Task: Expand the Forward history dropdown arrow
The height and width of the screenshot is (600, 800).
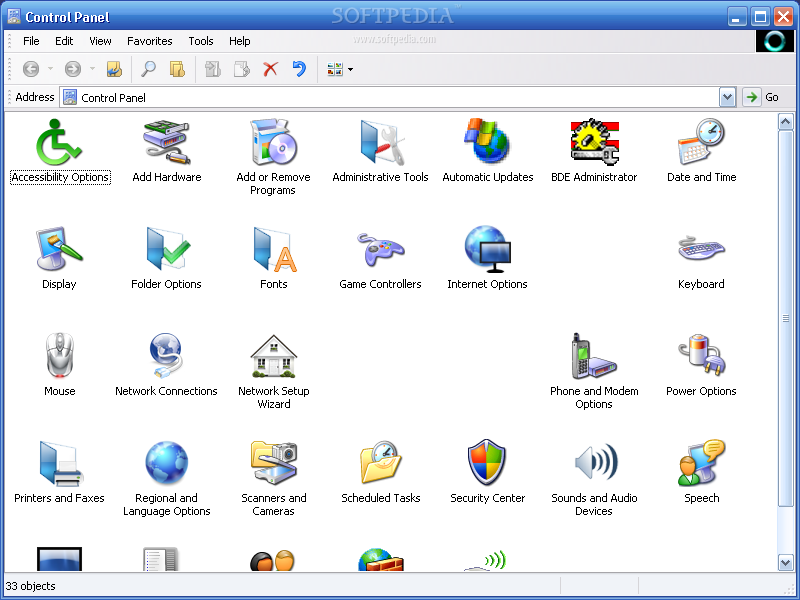Action: pos(92,69)
